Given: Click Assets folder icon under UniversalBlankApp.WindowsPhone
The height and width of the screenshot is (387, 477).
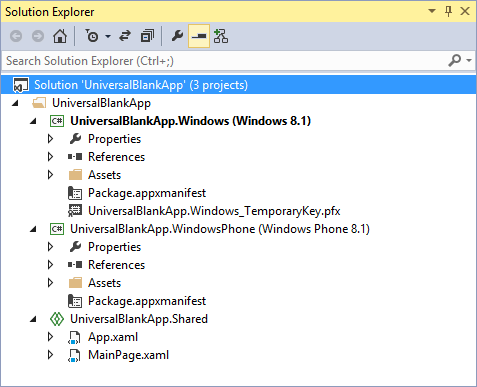Looking at the screenshot, I should point(75,283).
